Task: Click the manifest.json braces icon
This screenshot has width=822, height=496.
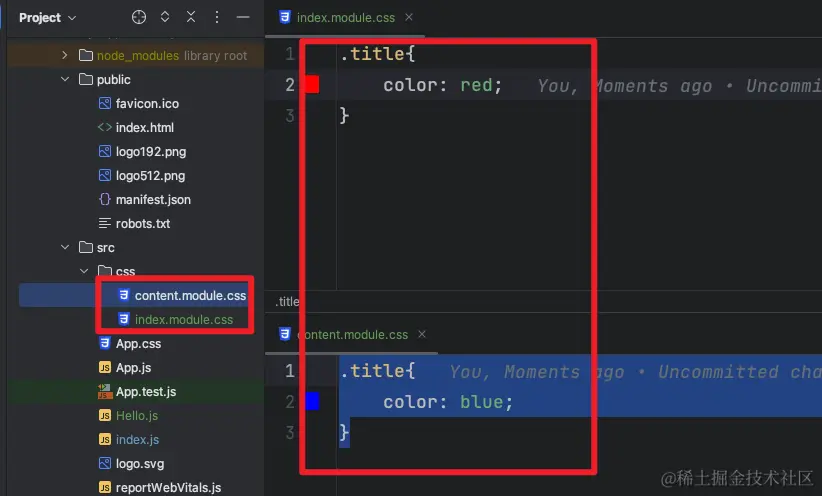Action: click(x=105, y=199)
